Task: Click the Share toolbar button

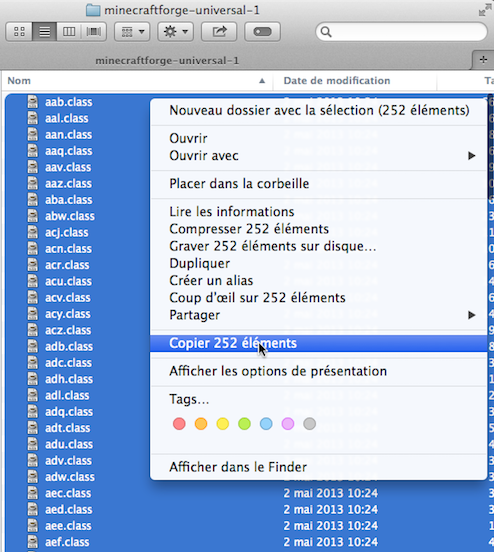Action: pyautogui.click(x=219, y=32)
